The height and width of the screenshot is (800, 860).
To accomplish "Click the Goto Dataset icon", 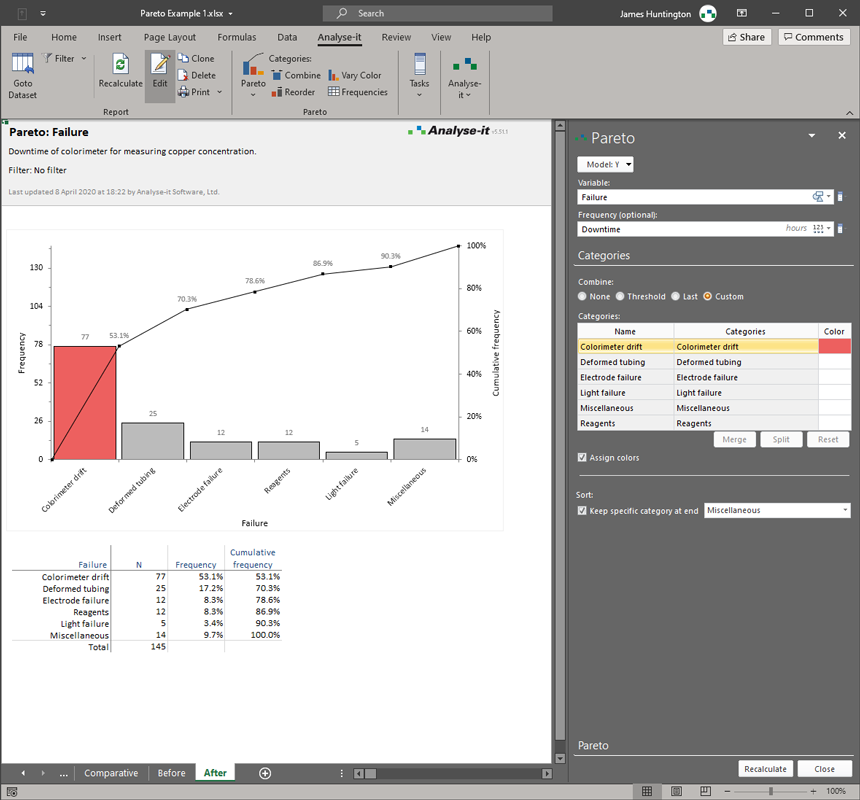I will pos(22,64).
